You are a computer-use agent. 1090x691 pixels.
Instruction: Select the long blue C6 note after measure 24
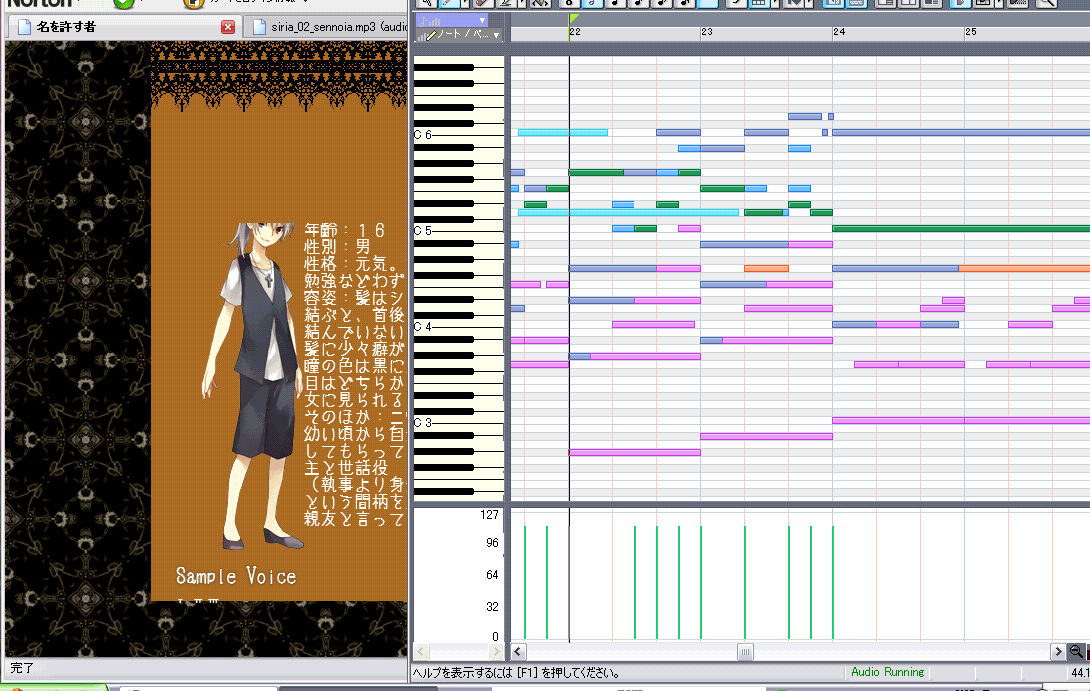coord(961,132)
